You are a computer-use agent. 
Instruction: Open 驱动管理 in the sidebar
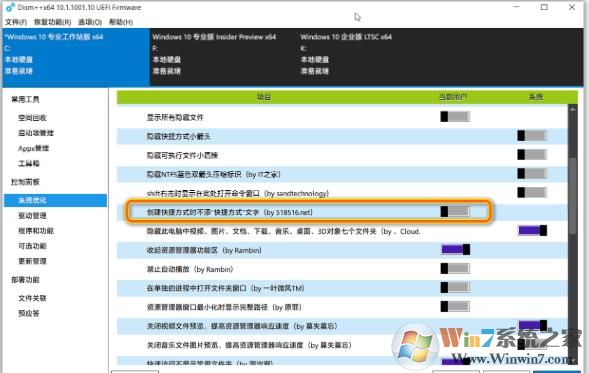pos(32,216)
